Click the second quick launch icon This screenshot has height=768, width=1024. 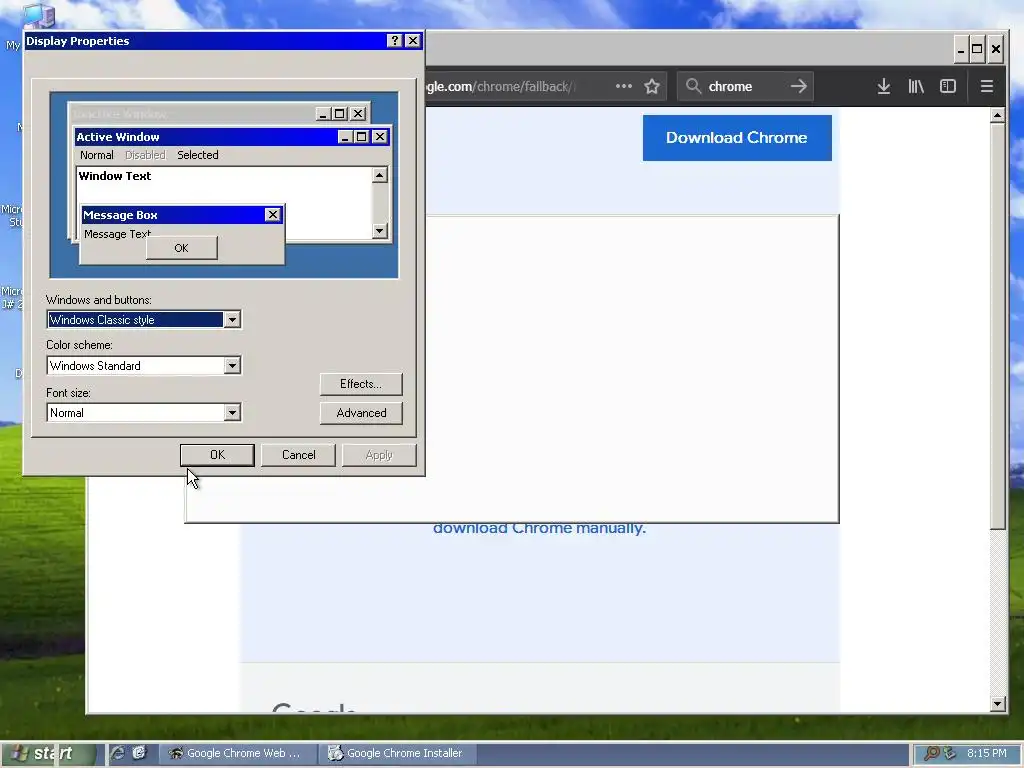point(140,753)
